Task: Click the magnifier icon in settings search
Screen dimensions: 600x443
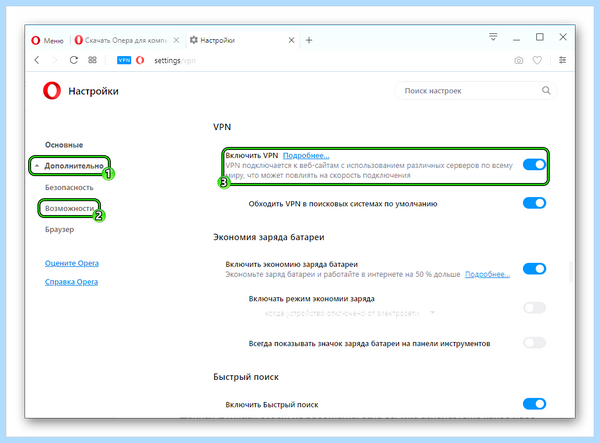Action: [546, 90]
